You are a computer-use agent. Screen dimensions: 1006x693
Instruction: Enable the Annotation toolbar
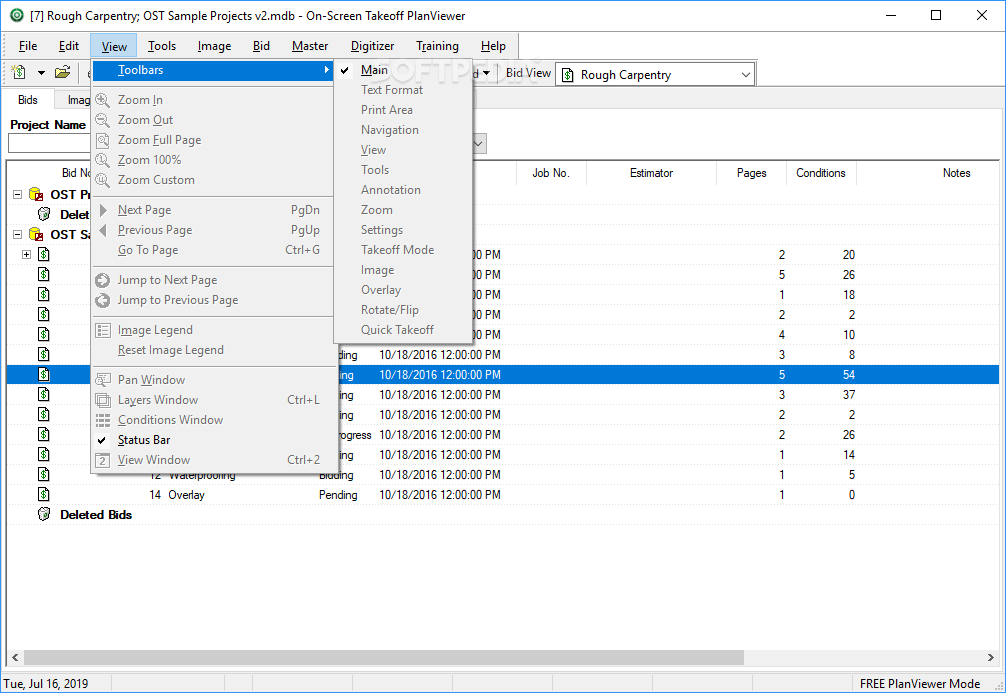click(403, 190)
